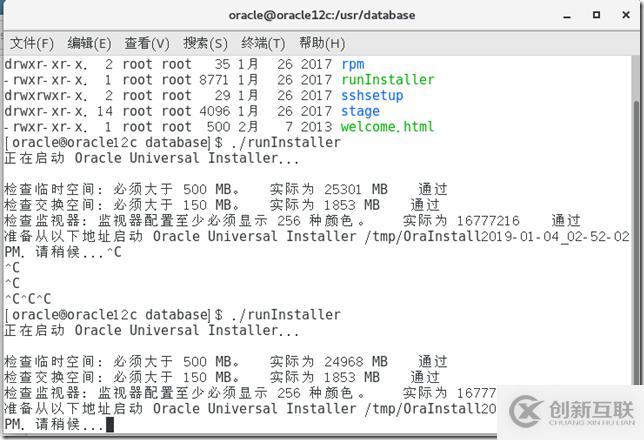644x440 pixels.
Task: Open the 终端(T) menu
Action: [x=263, y=43]
